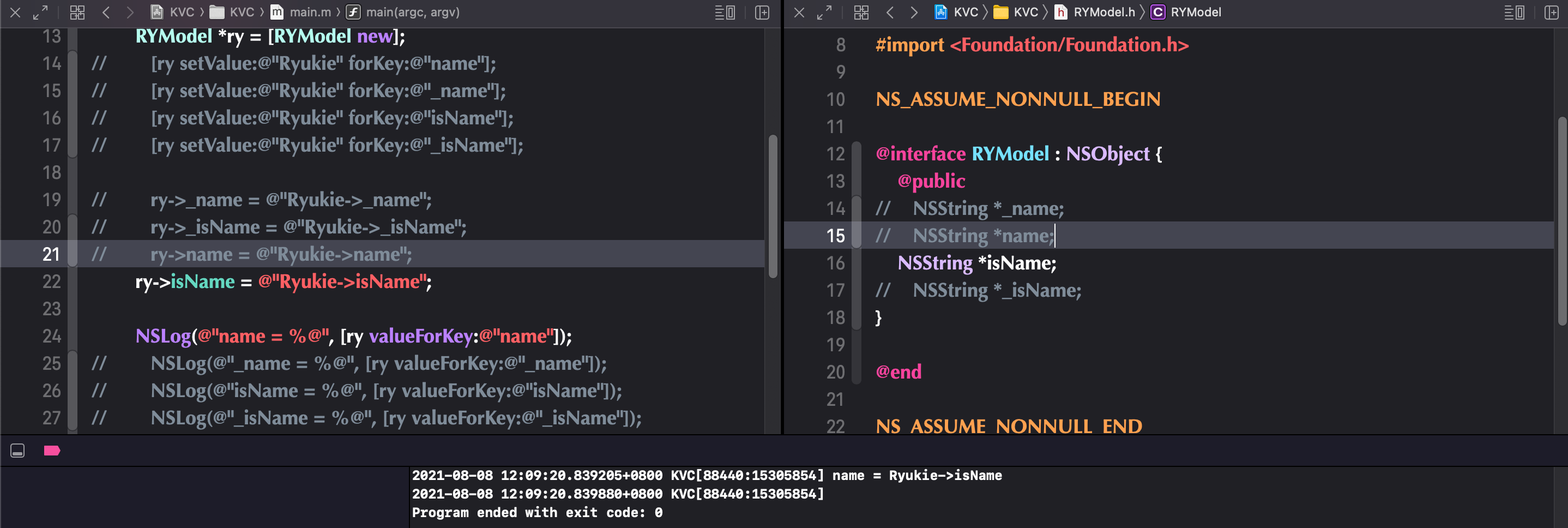Toggle the pink breakpoint activation tag
The height and width of the screenshot is (528, 1568).
[x=52, y=451]
